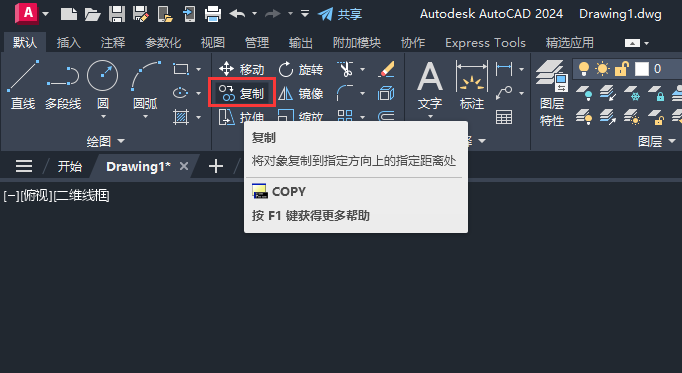Open 图层特性 layer properties manager
This screenshot has width=682, height=373.
[x=552, y=93]
